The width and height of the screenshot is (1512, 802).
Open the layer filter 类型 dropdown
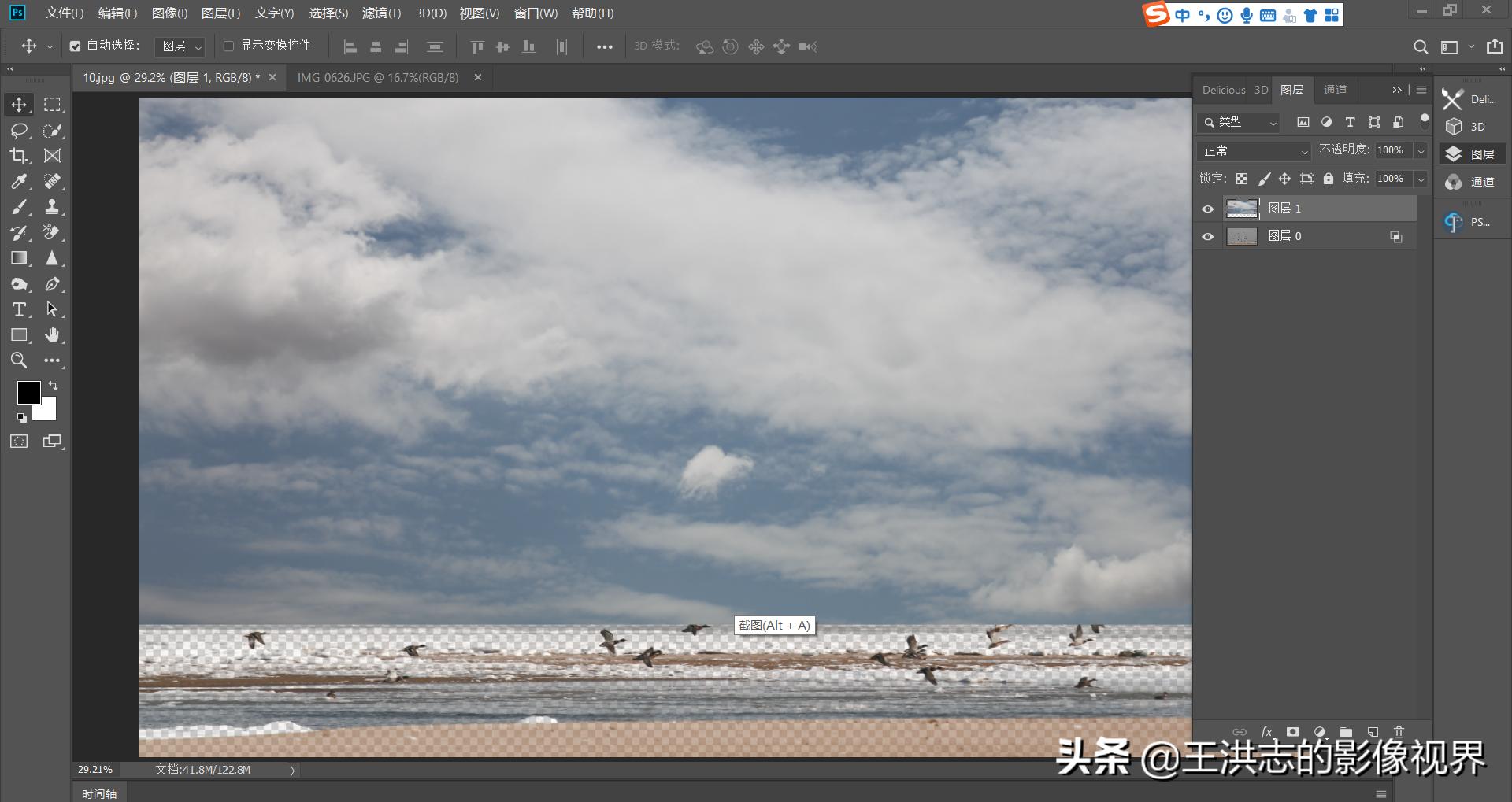pos(1238,123)
